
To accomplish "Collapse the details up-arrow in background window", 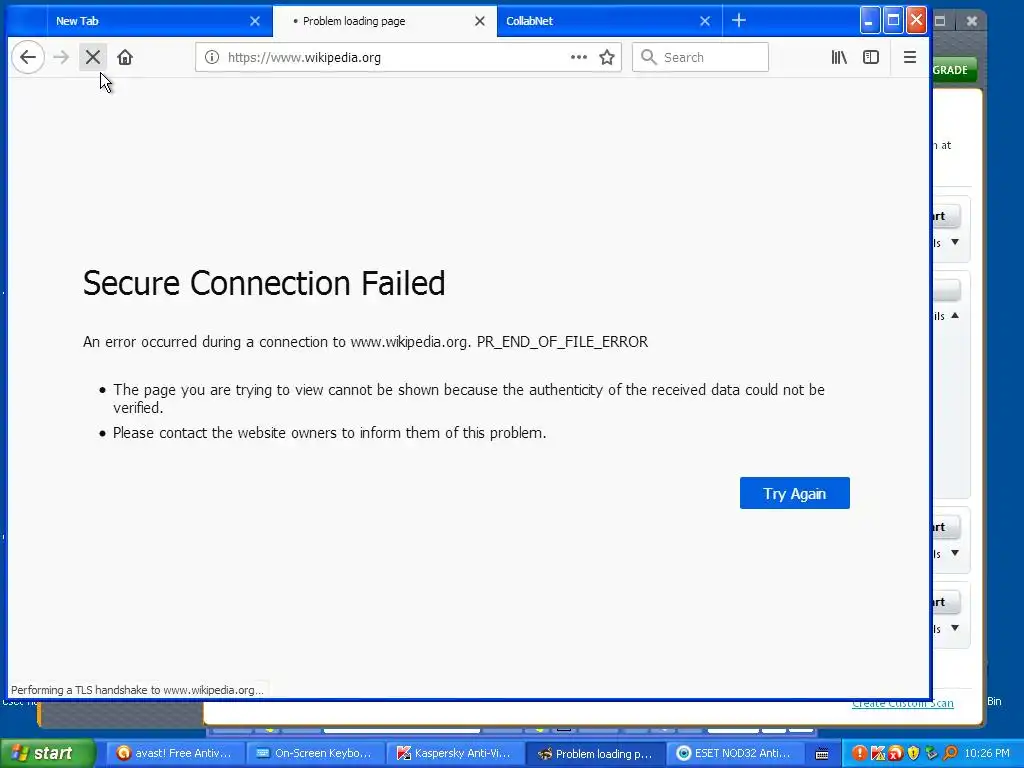I will click(x=955, y=315).
